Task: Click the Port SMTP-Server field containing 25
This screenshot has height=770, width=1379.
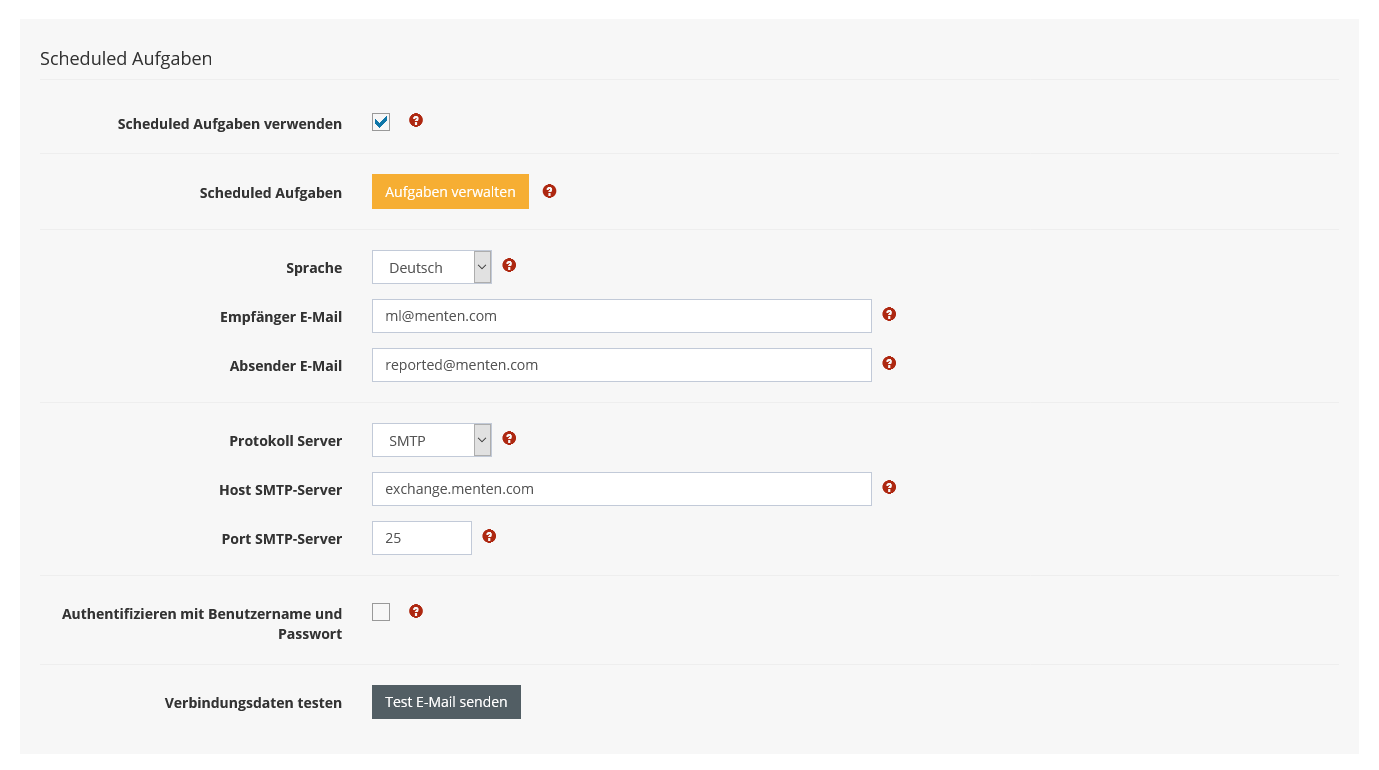Action: [421, 538]
